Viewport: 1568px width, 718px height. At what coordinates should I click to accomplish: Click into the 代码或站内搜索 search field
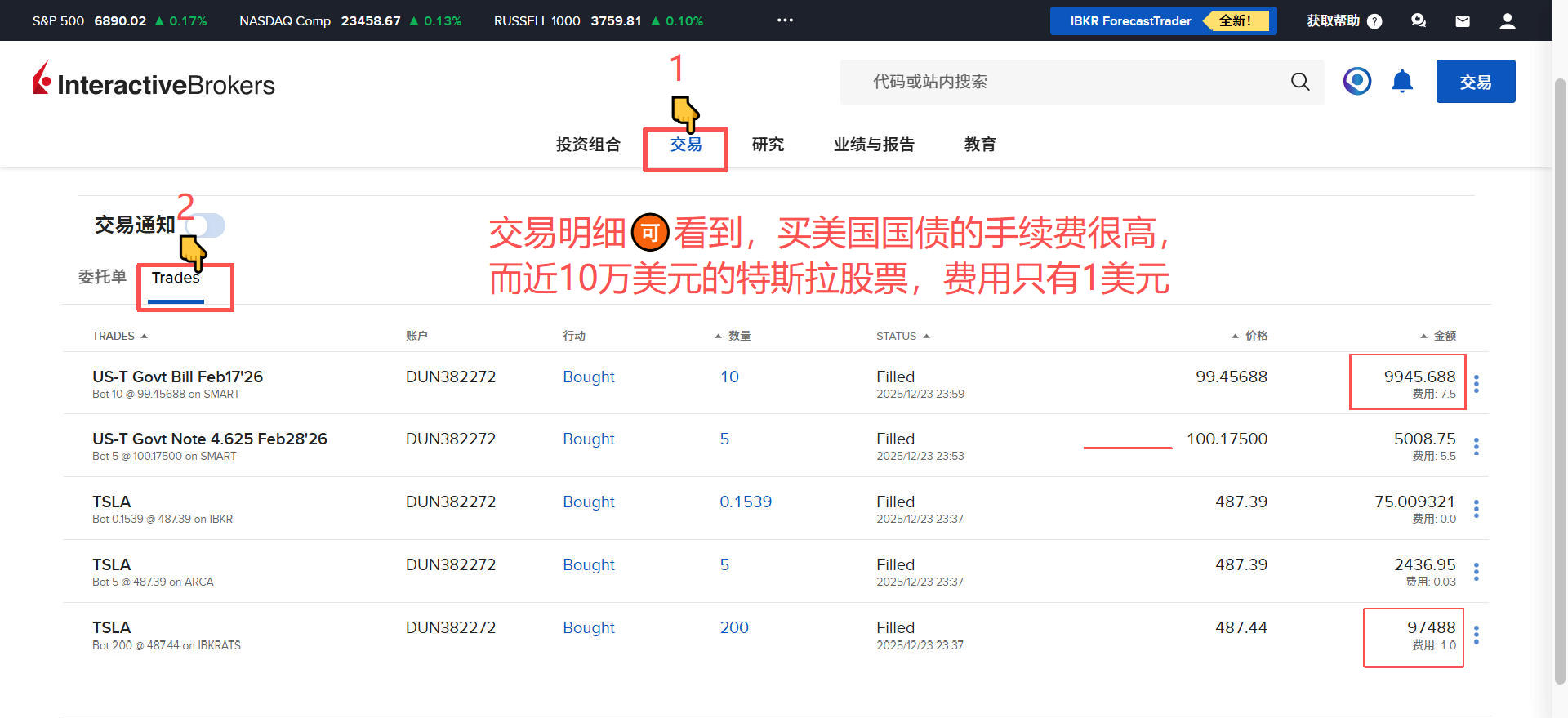[x=1062, y=82]
